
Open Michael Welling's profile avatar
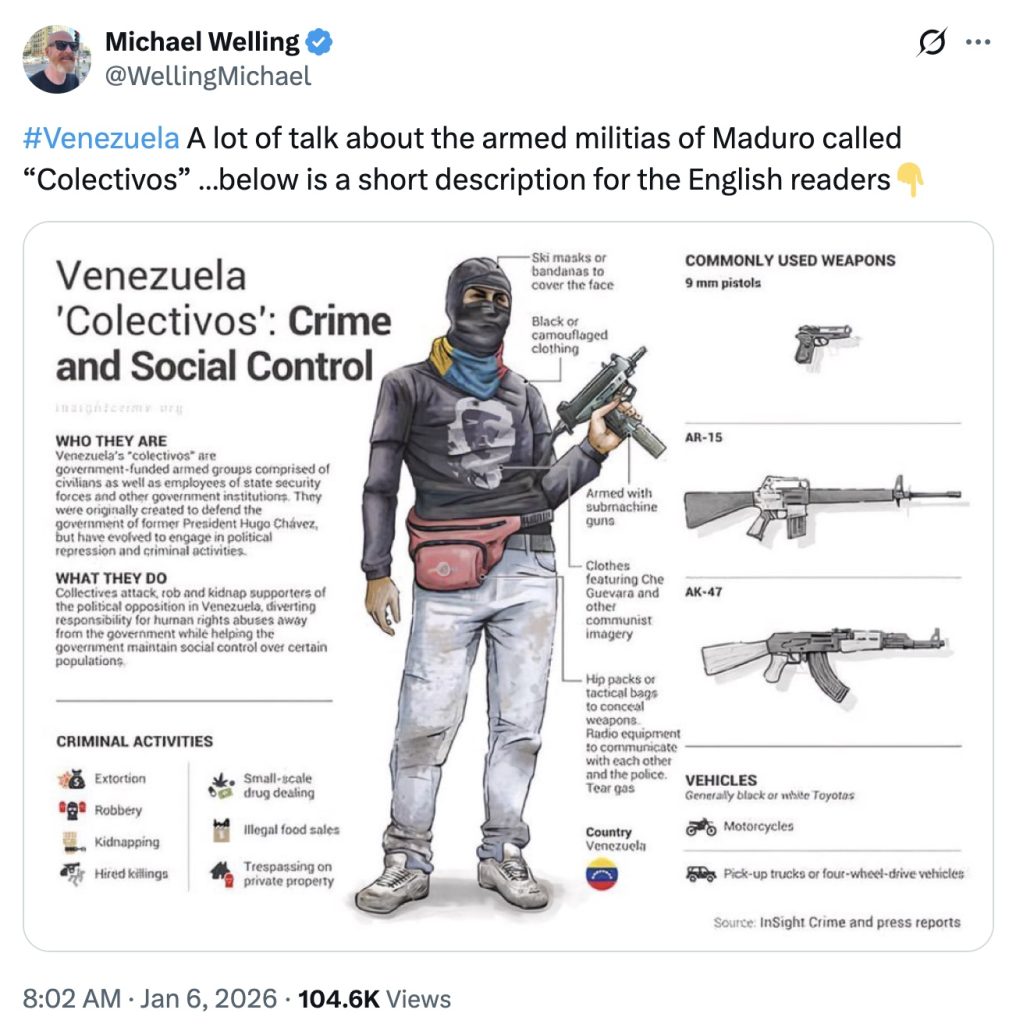pos(57,59)
